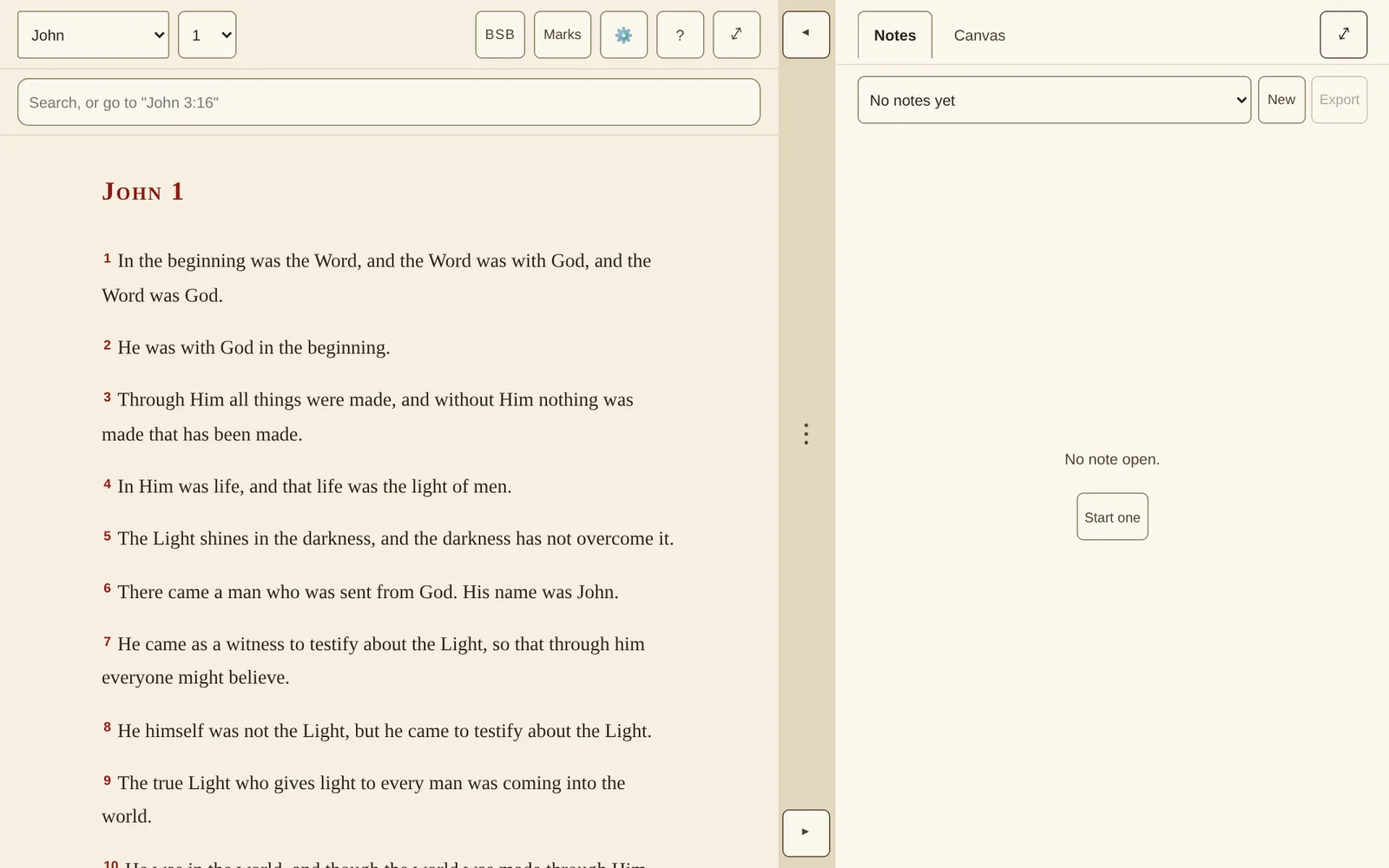Click verse number 6
1389x868 pixels.
point(108,588)
